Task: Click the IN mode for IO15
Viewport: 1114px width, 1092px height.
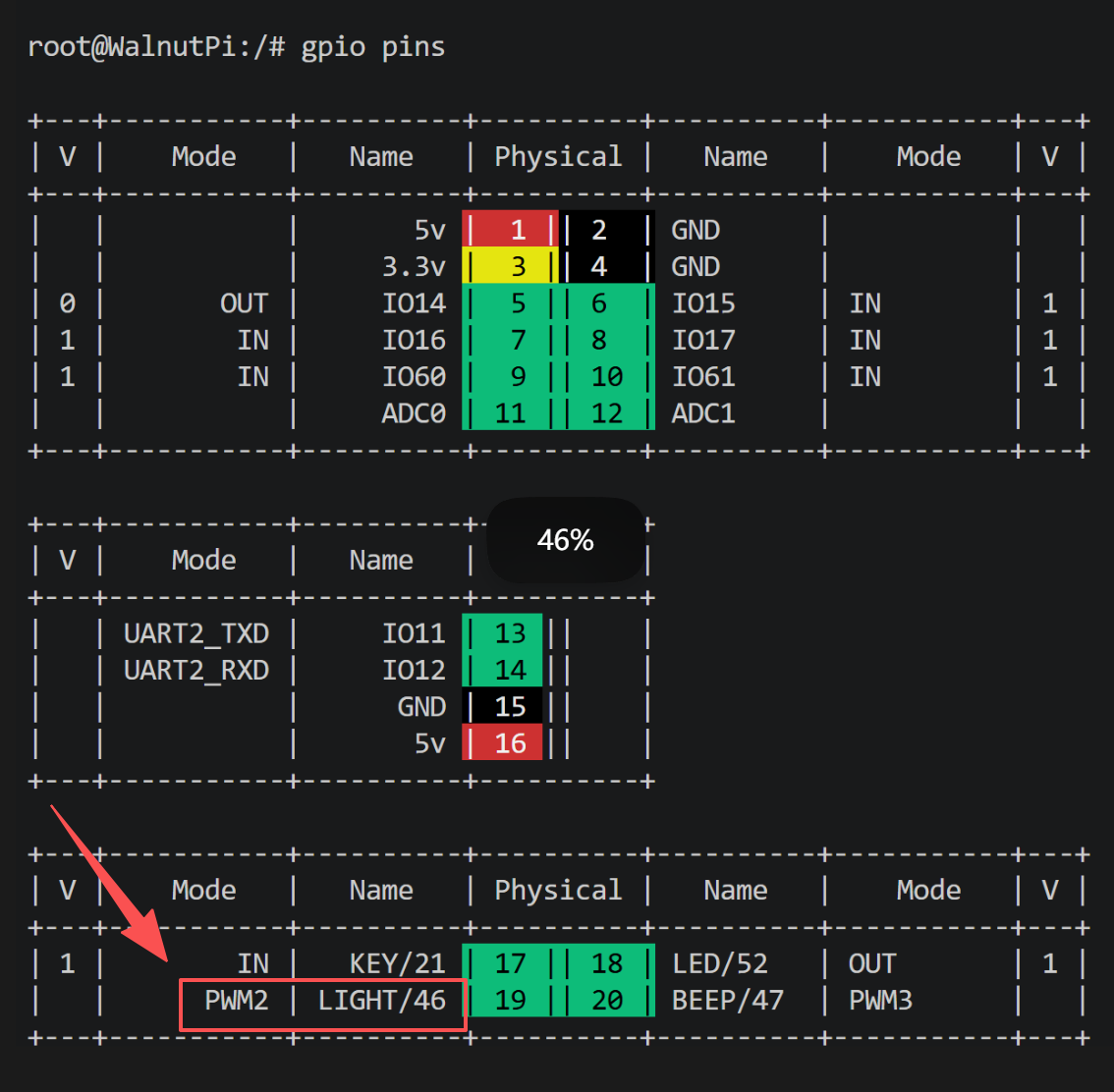Action: click(x=864, y=303)
